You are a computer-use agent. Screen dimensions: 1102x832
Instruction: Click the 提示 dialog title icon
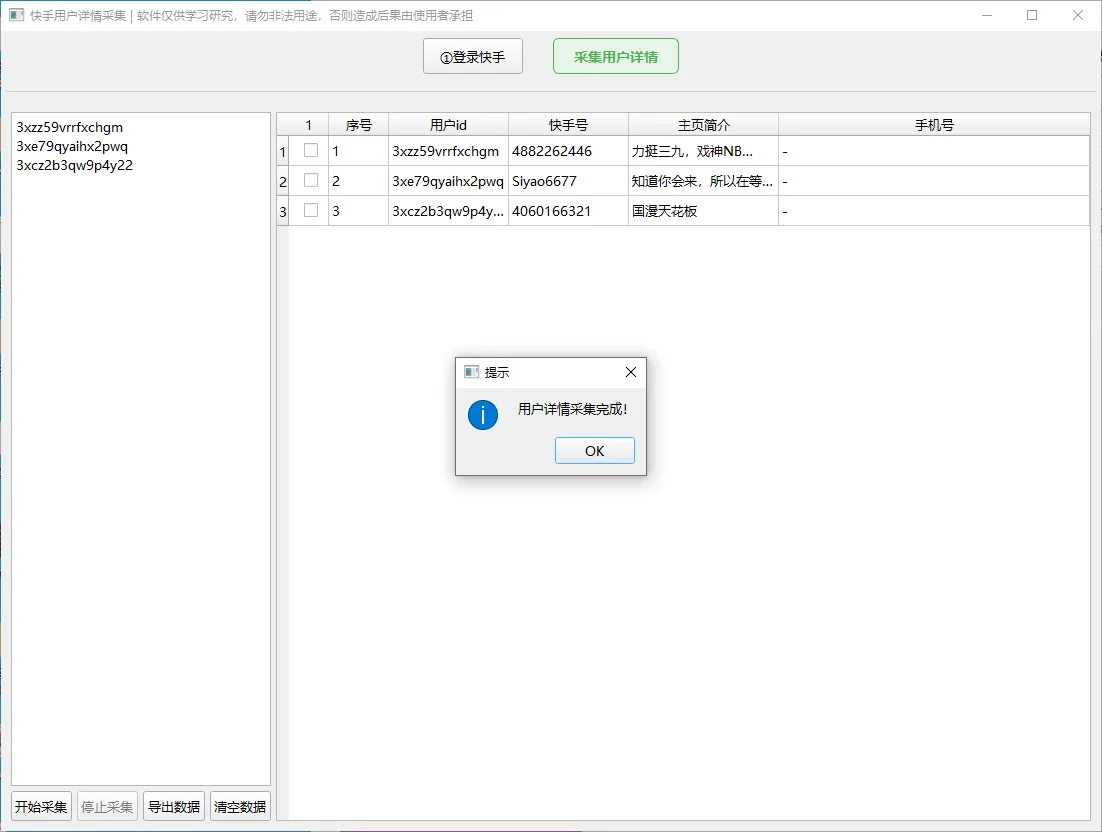coord(471,372)
